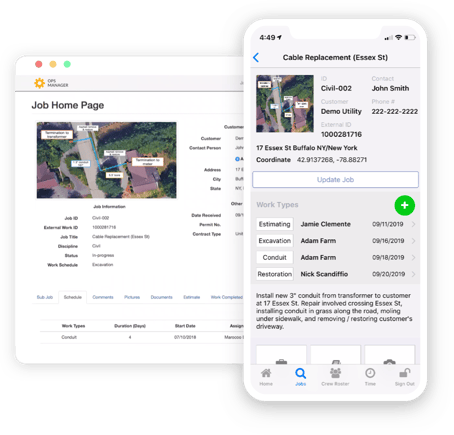
Task: Switch to the Comments tab
Action: pos(103,297)
